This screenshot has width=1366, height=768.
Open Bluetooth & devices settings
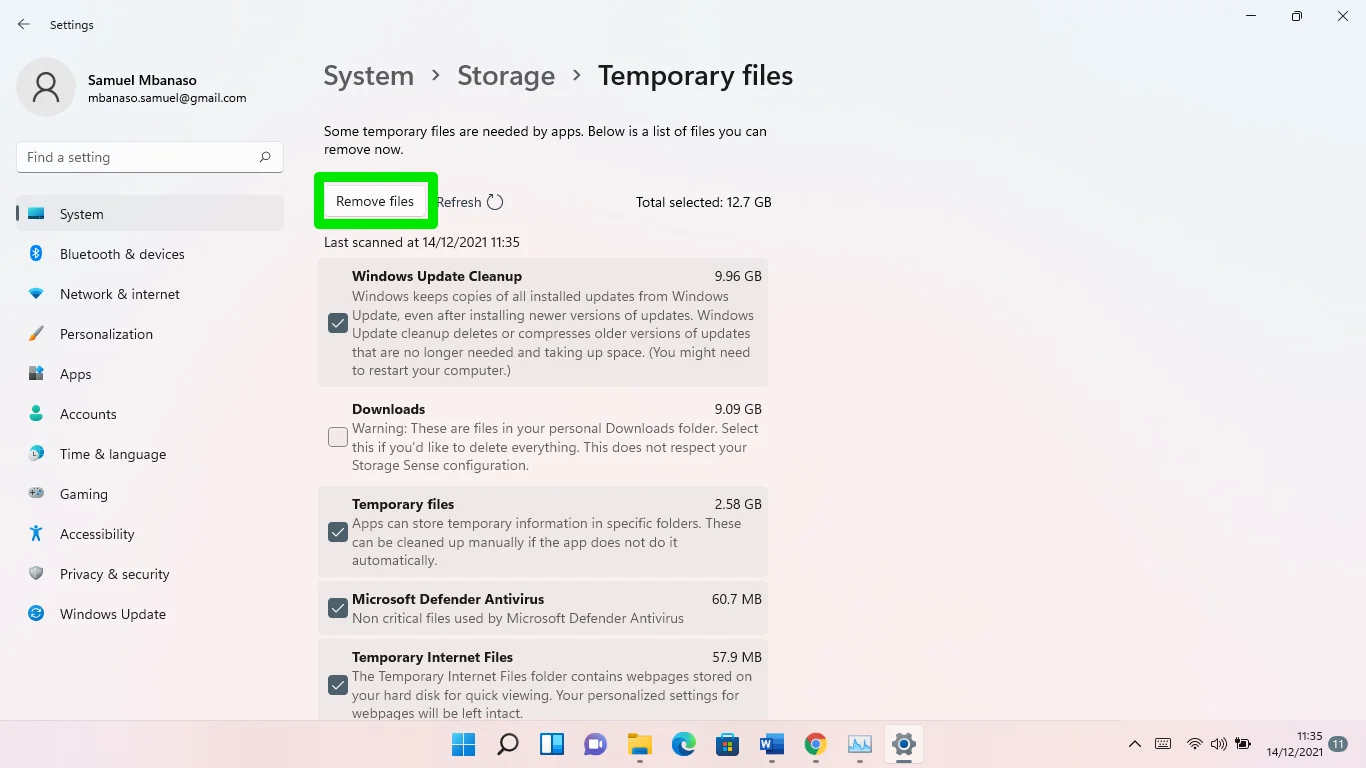(150, 254)
